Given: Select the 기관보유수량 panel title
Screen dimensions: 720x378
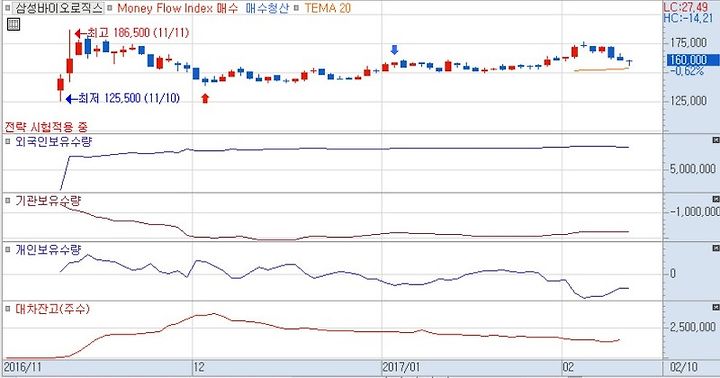Looking at the screenshot, I should pos(48,201).
